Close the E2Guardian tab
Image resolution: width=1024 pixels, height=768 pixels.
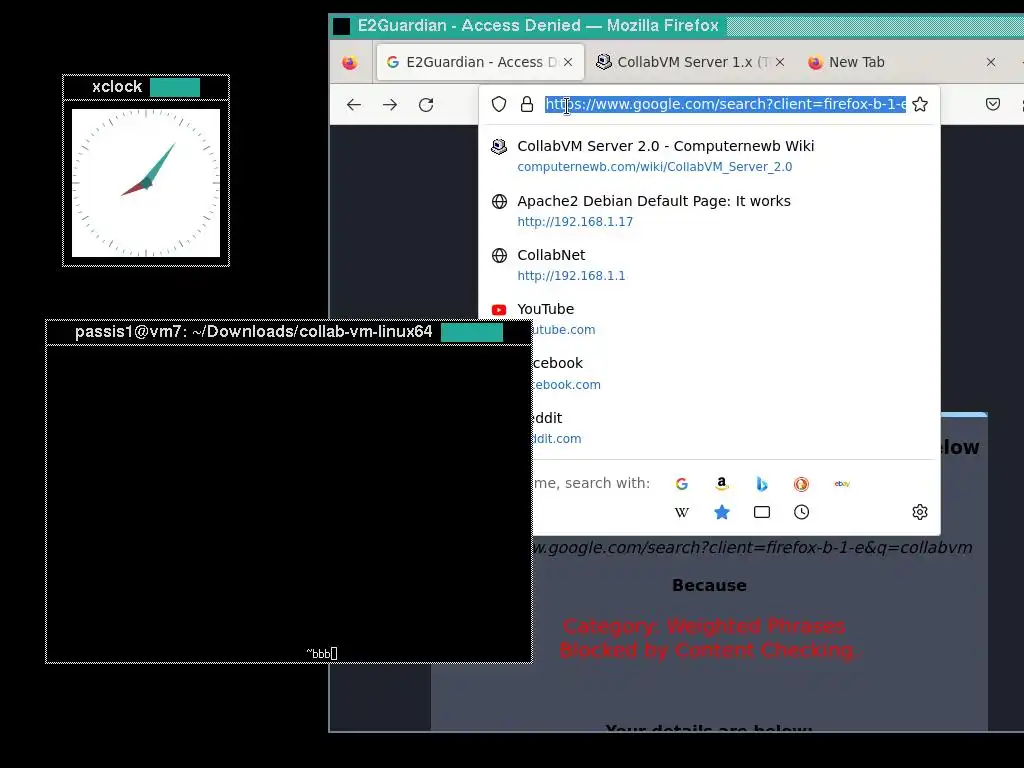click(568, 62)
